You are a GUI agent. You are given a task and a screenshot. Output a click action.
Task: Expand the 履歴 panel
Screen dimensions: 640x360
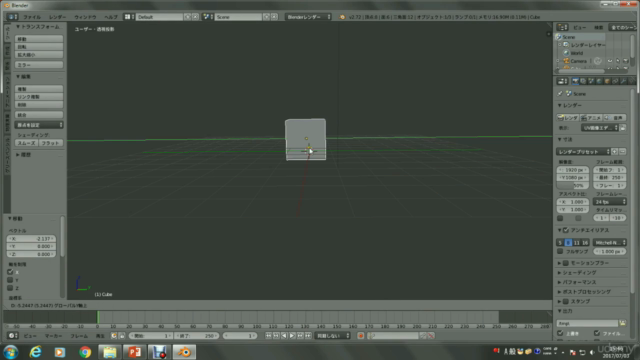[23, 155]
